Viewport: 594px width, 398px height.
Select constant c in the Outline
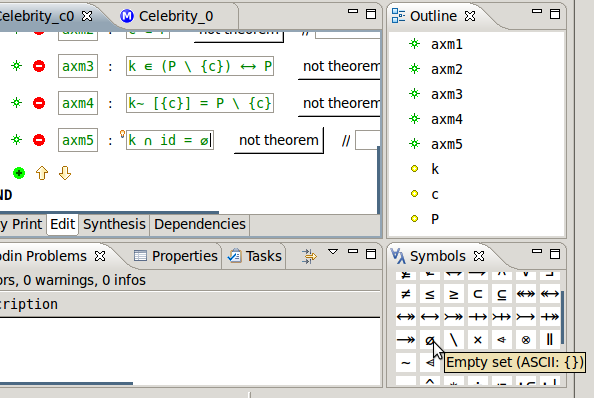435,194
